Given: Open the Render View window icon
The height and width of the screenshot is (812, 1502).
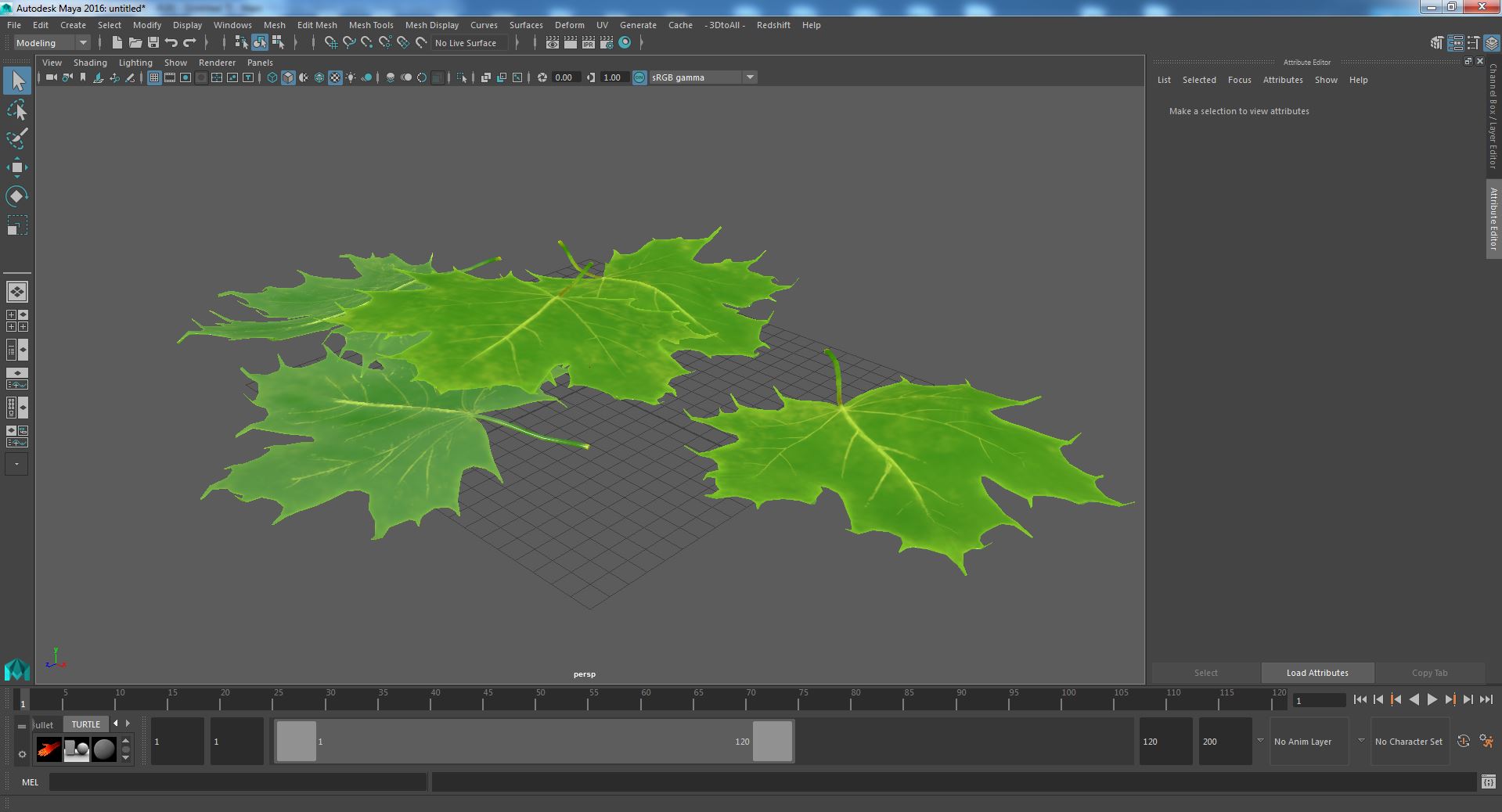Looking at the screenshot, I should click(x=553, y=43).
